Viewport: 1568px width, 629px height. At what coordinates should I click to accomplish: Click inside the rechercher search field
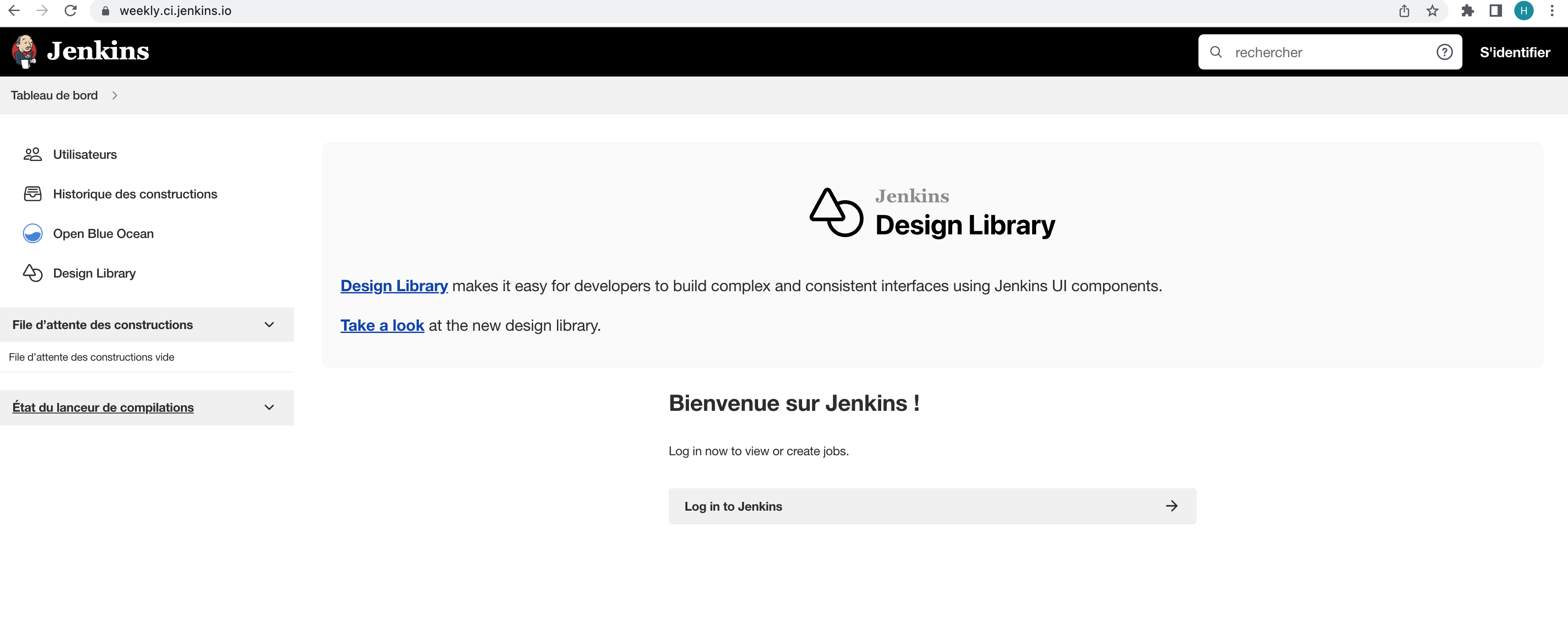click(1309, 52)
